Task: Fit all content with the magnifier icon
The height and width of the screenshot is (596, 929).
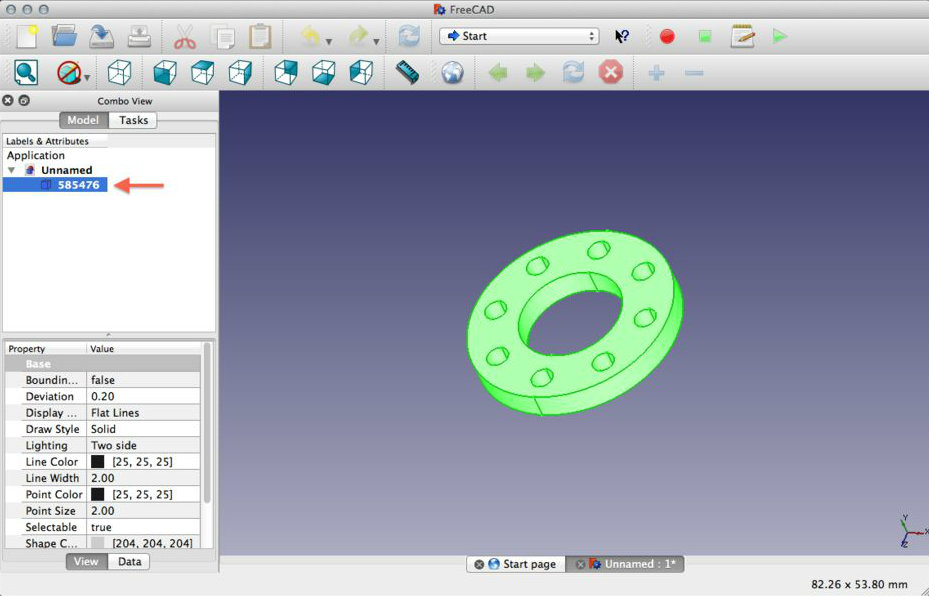Action: [x=27, y=73]
